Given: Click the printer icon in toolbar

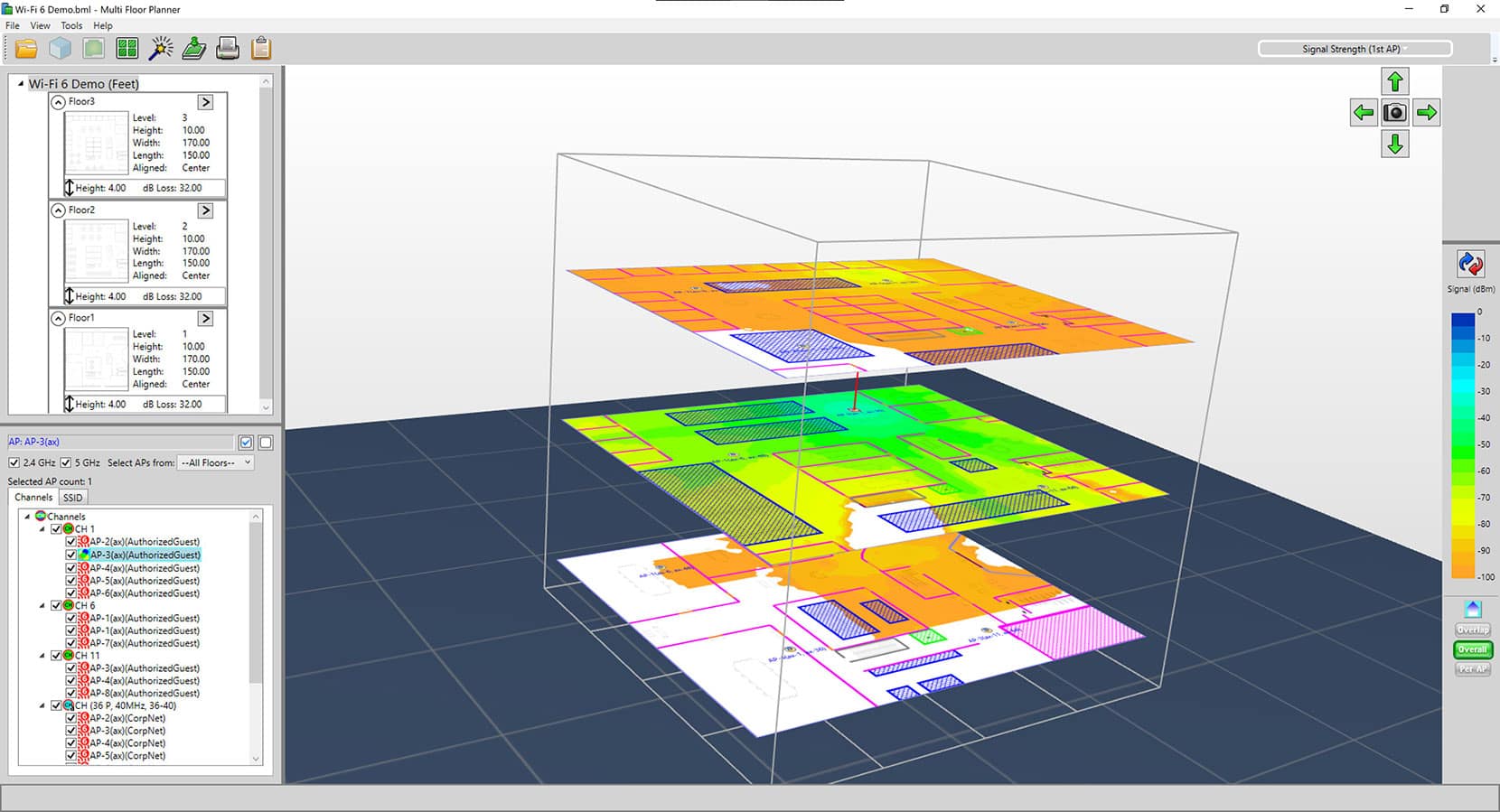Looking at the screenshot, I should 228,49.
